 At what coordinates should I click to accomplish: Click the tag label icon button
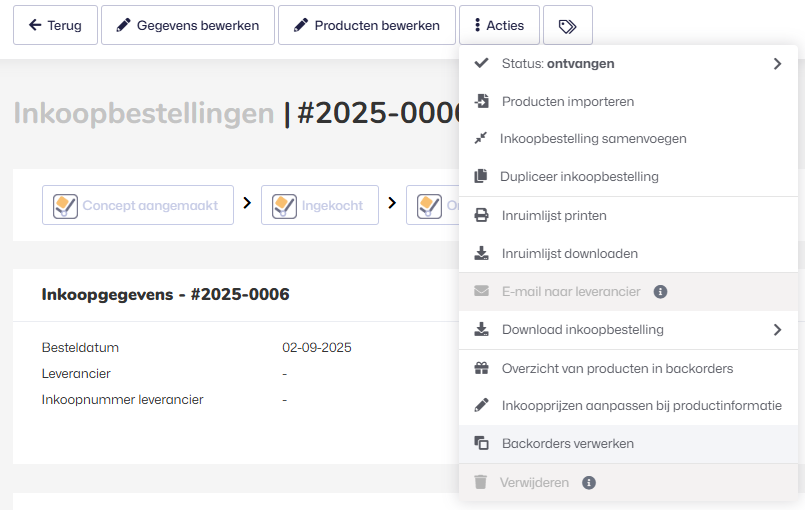[x=567, y=26]
